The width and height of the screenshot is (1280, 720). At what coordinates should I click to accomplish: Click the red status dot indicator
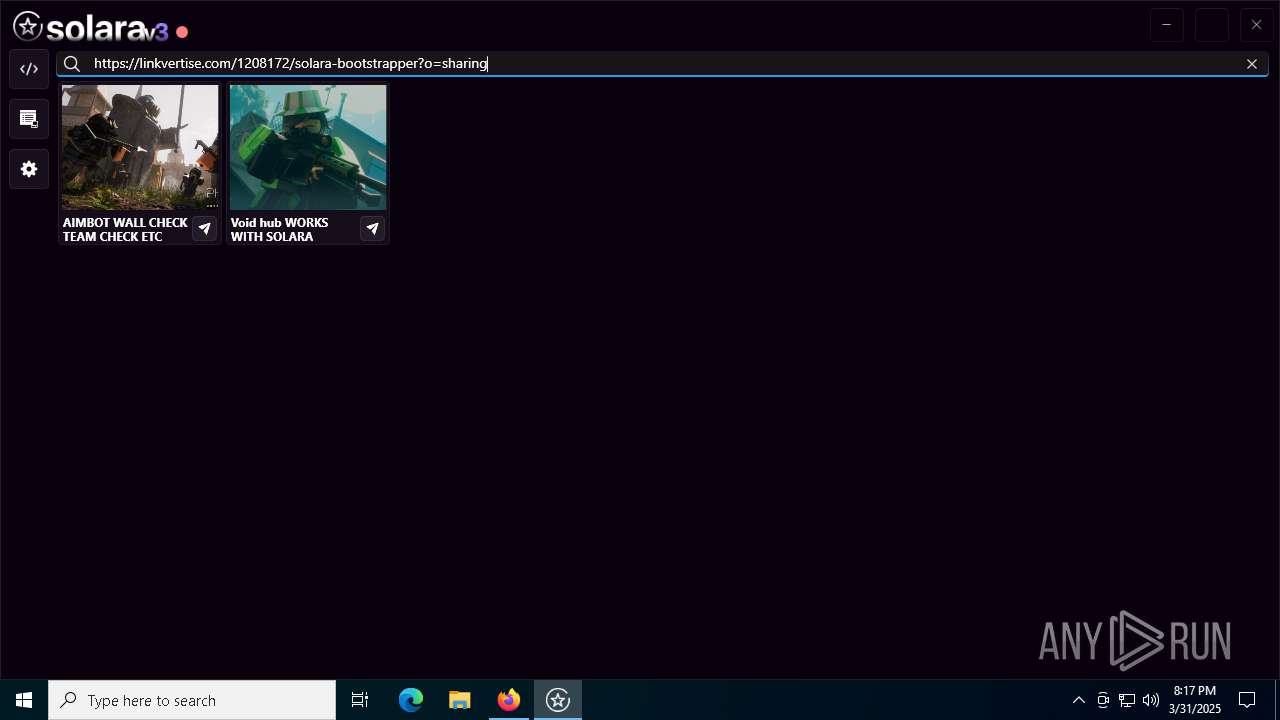pos(182,32)
